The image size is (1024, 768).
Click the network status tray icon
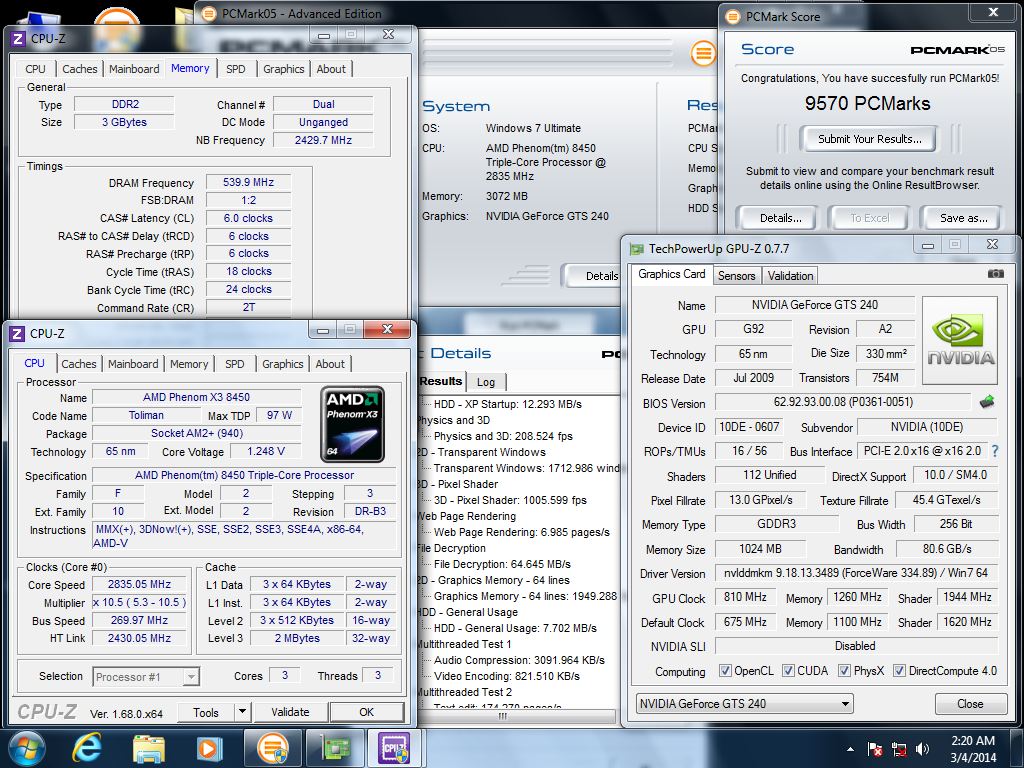[899, 749]
